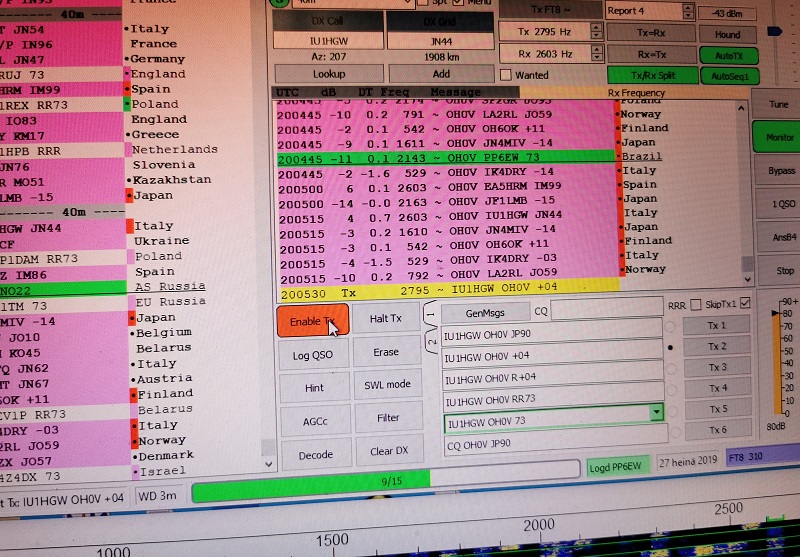
Task: Select the radio button beside Tx 4
Action: pos(672,390)
